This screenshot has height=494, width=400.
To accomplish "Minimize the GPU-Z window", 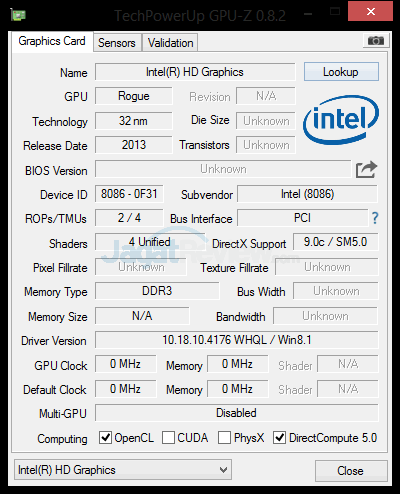I will [x=308, y=14].
